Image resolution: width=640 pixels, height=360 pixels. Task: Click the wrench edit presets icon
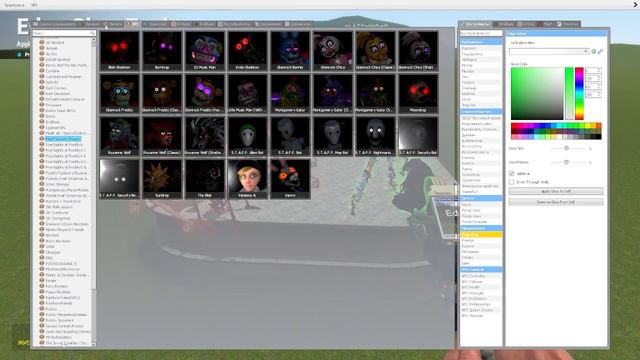[600, 51]
